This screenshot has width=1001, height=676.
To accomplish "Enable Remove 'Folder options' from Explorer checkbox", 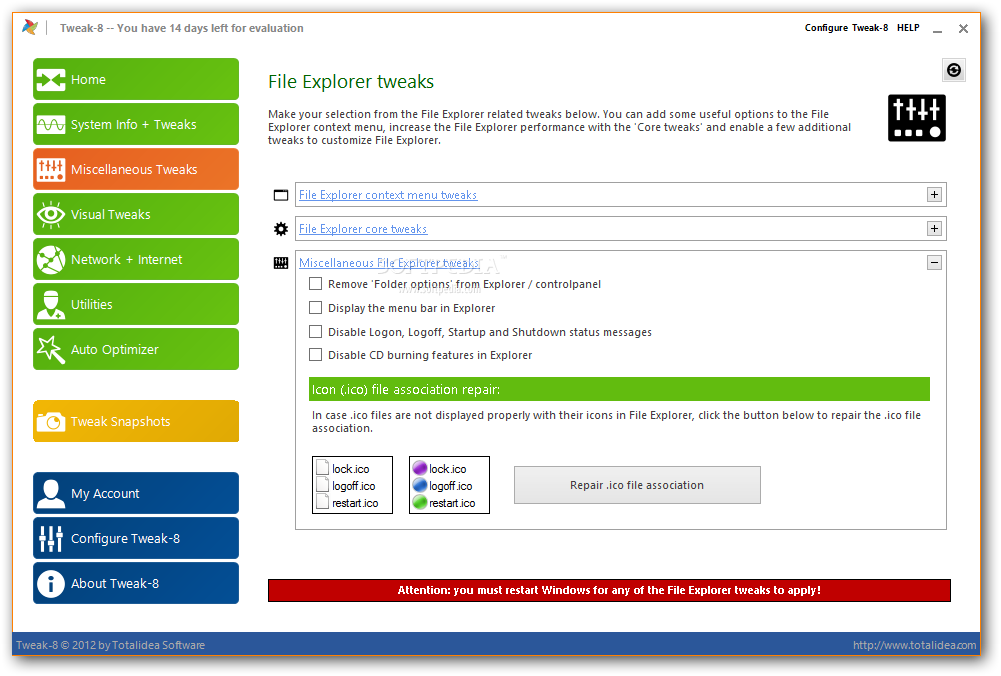I will point(315,283).
